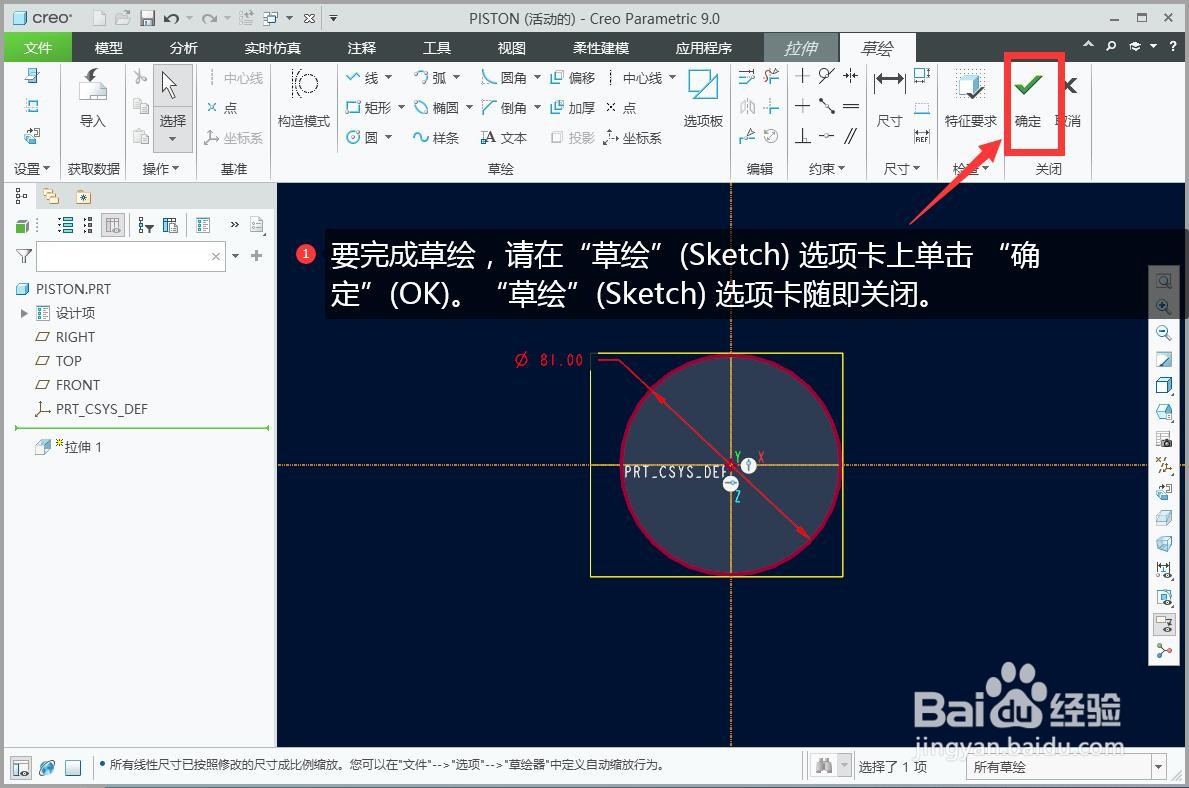This screenshot has width=1189, height=788.
Task: Select the 样条 spline tool
Action: click(x=436, y=137)
